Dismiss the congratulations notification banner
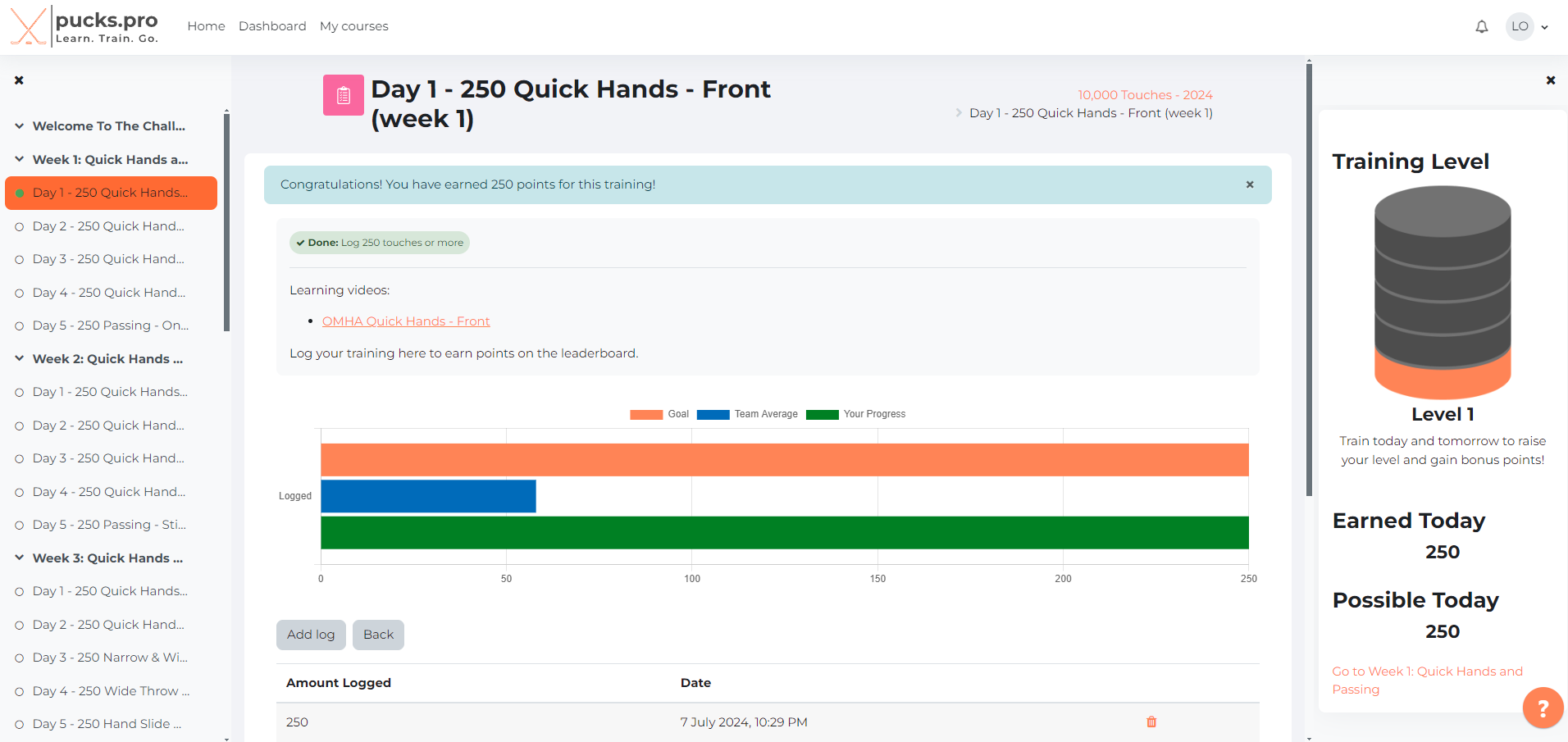The height and width of the screenshot is (742, 1568). pyautogui.click(x=1249, y=184)
